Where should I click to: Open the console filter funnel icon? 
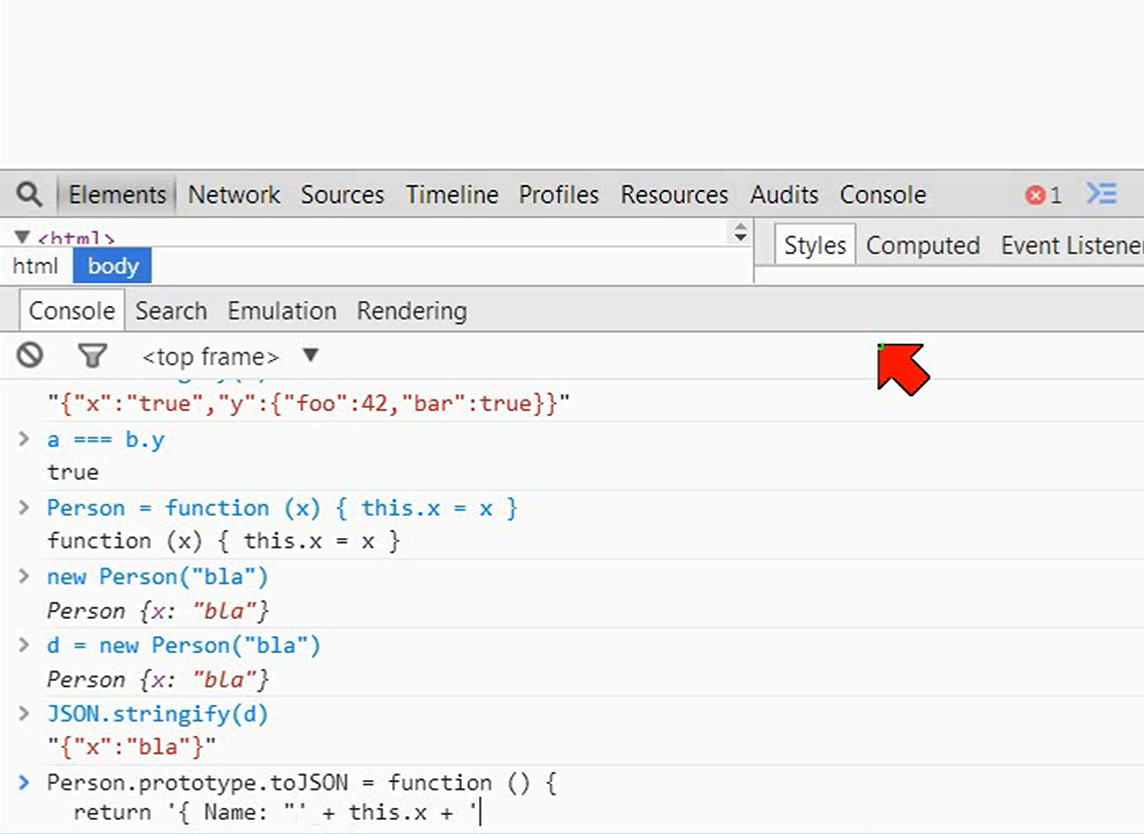pyautogui.click(x=93, y=356)
